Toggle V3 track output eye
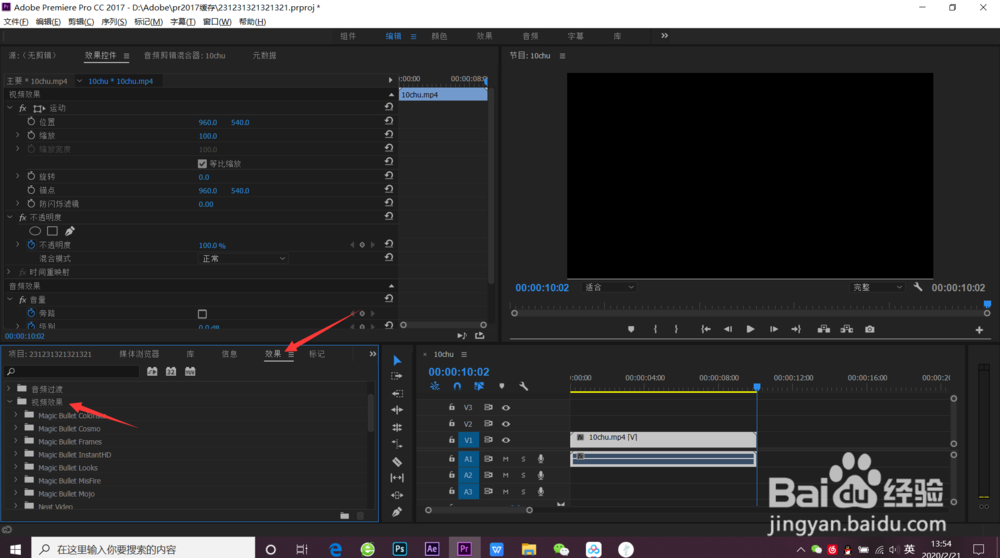 pos(506,407)
